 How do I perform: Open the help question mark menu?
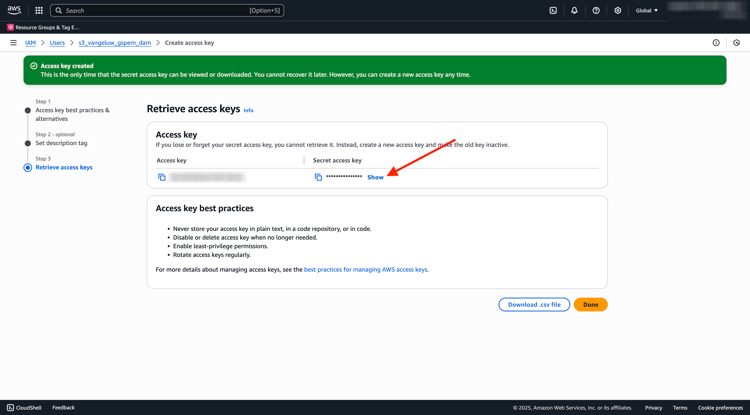(596, 11)
